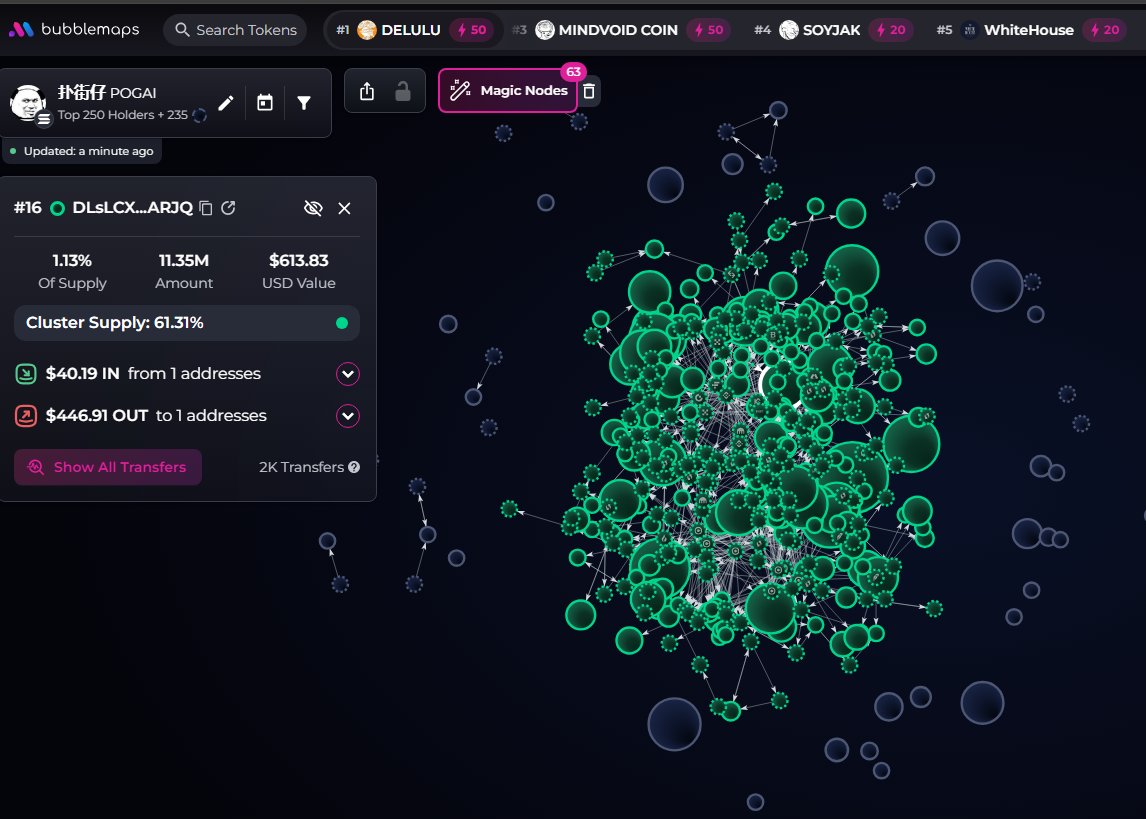The width and height of the screenshot is (1146, 819).
Task: Click the 1.13% Of Supply value
Action: click(72, 261)
